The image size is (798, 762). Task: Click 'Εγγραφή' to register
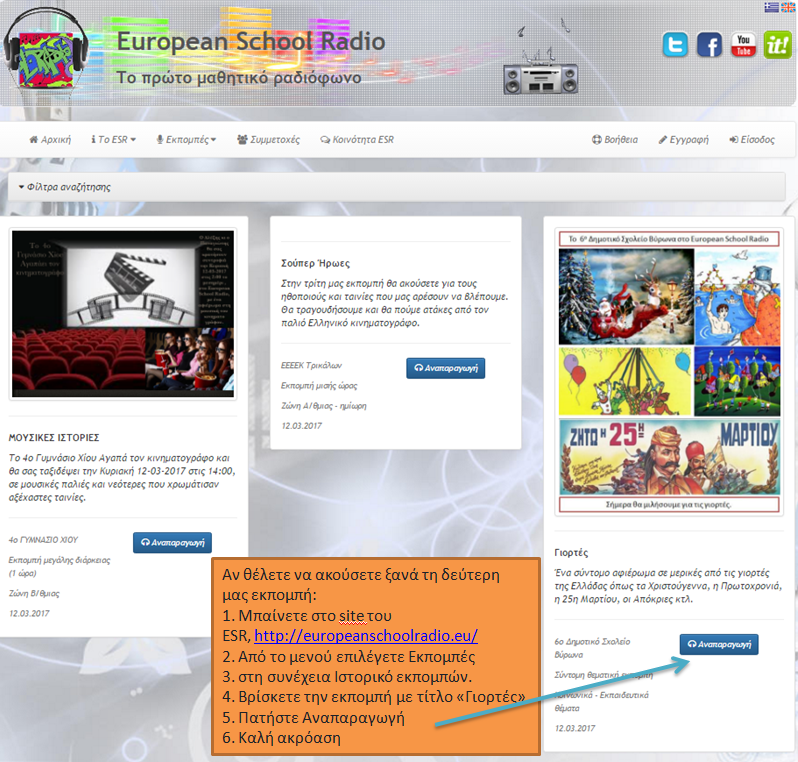(x=683, y=140)
